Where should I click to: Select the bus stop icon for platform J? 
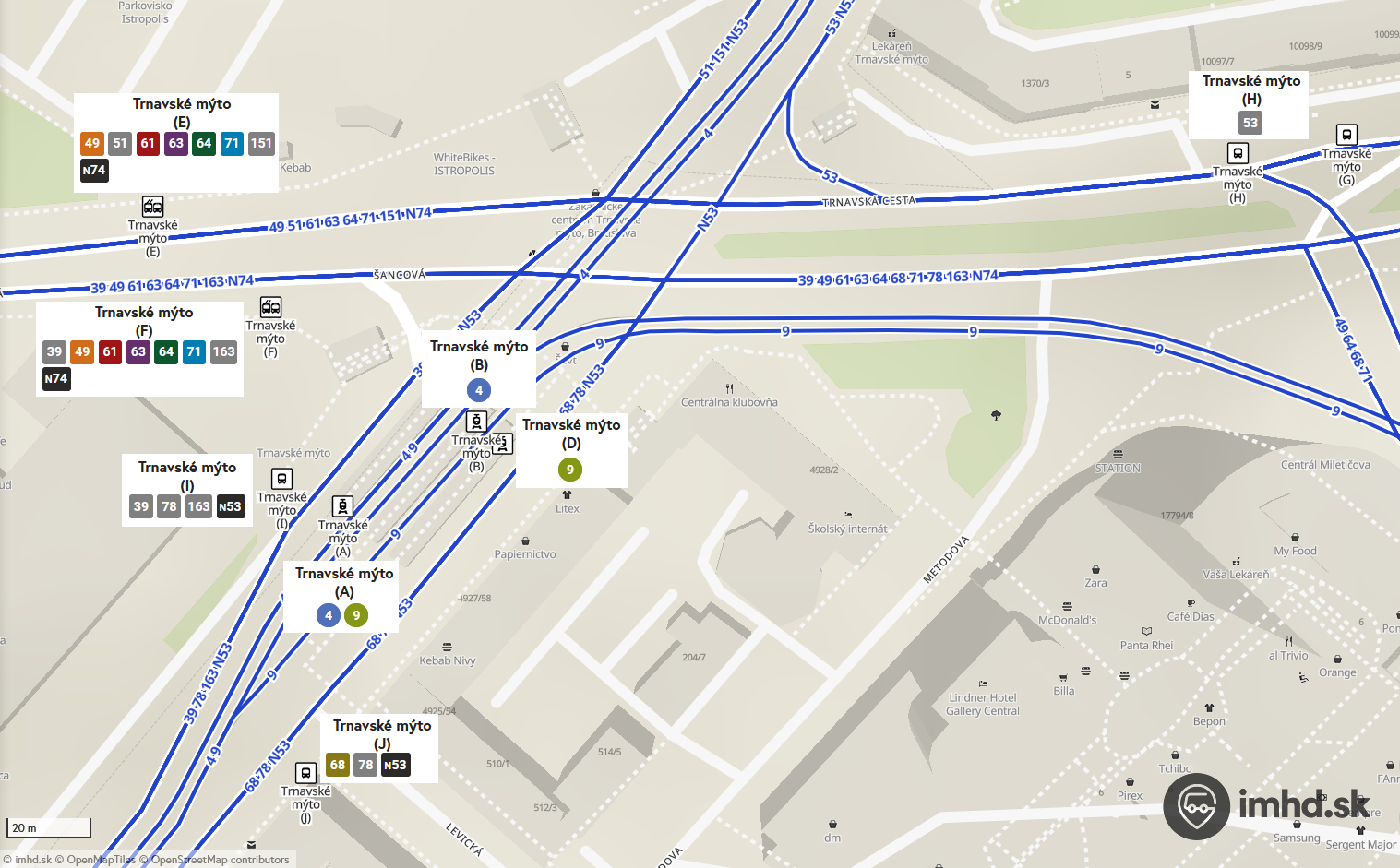pos(305,773)
